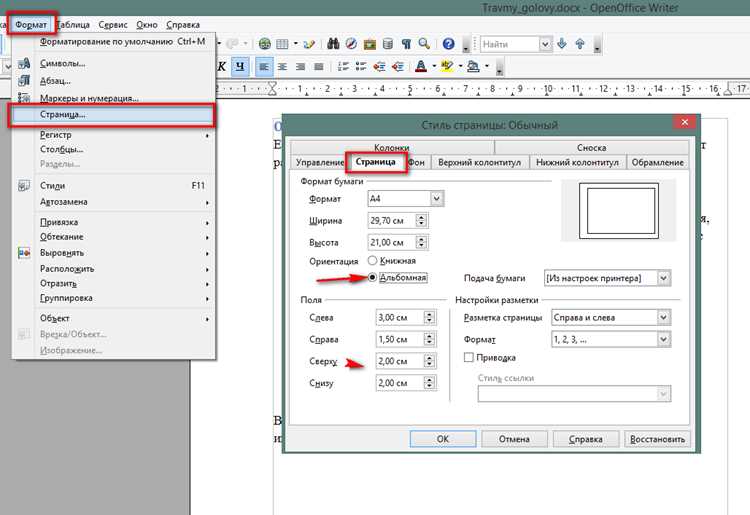Switch to the Сноска tab

(592, 147)
